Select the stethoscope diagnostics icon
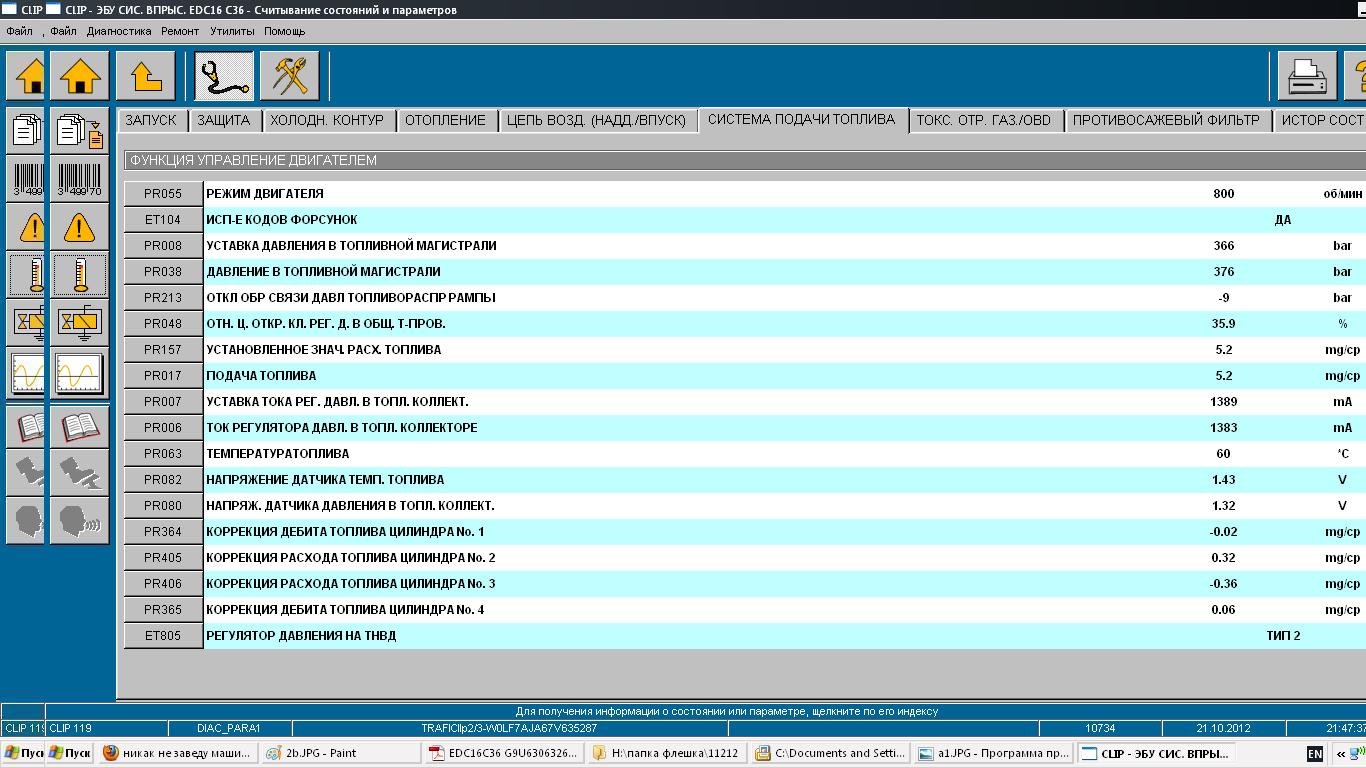The image size is (1366, 768). (x=223, y=76)
